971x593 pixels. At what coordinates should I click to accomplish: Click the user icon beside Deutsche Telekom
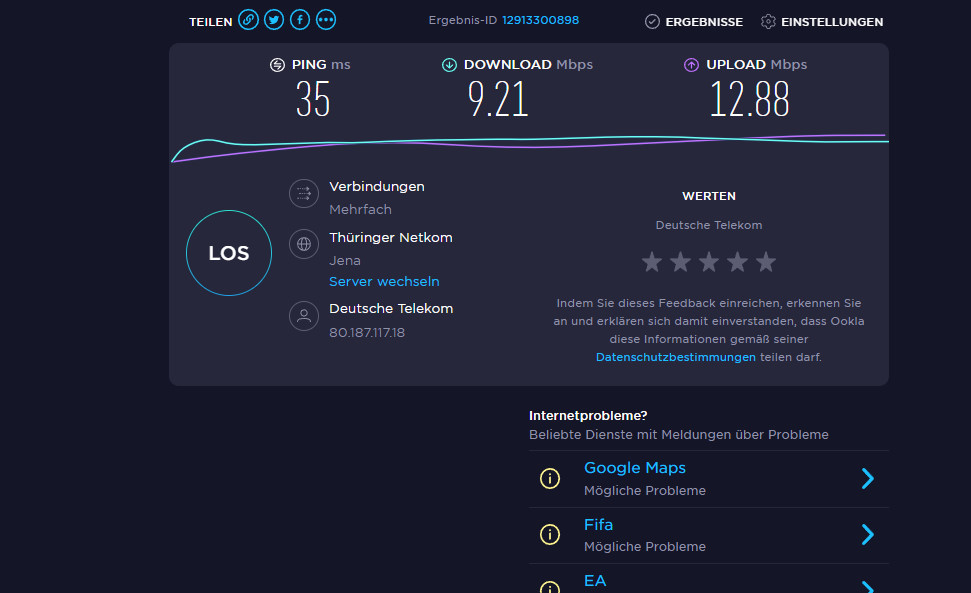(304, 316)
